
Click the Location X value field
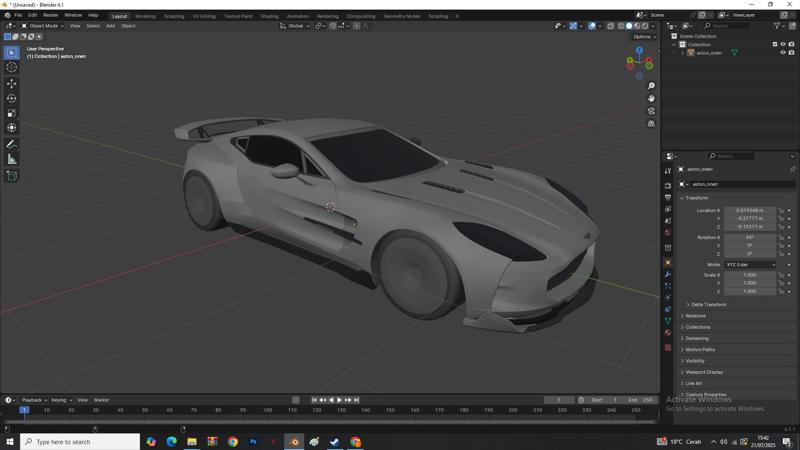point(749,210)
